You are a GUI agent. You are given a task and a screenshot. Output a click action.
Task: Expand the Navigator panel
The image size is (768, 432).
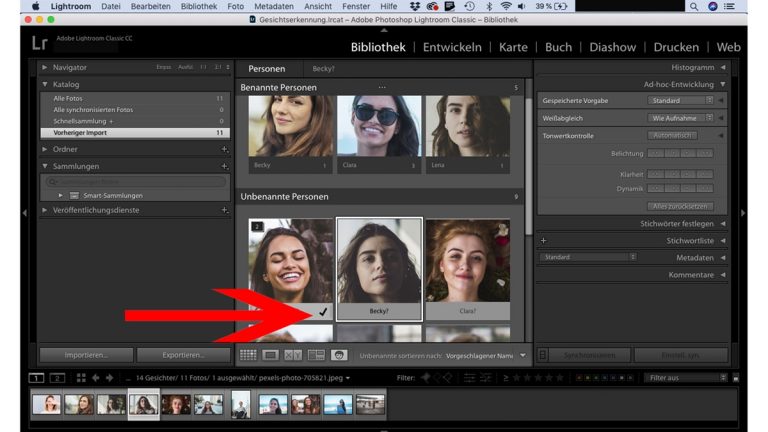(45, 67)
